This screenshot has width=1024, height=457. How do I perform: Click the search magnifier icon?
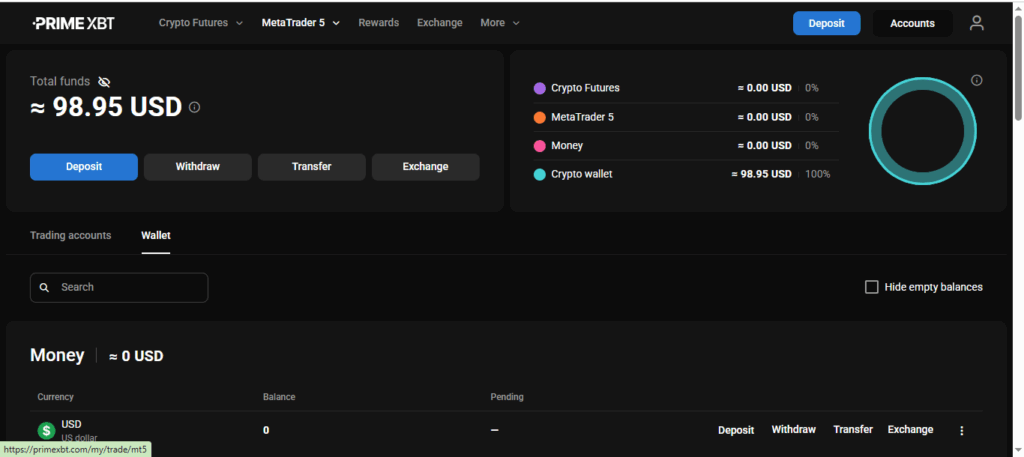[44, 288]
